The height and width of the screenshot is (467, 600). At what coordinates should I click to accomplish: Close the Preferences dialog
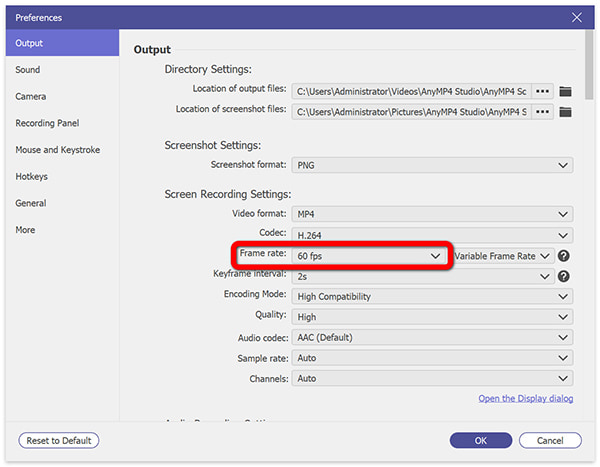pos(577,17)
